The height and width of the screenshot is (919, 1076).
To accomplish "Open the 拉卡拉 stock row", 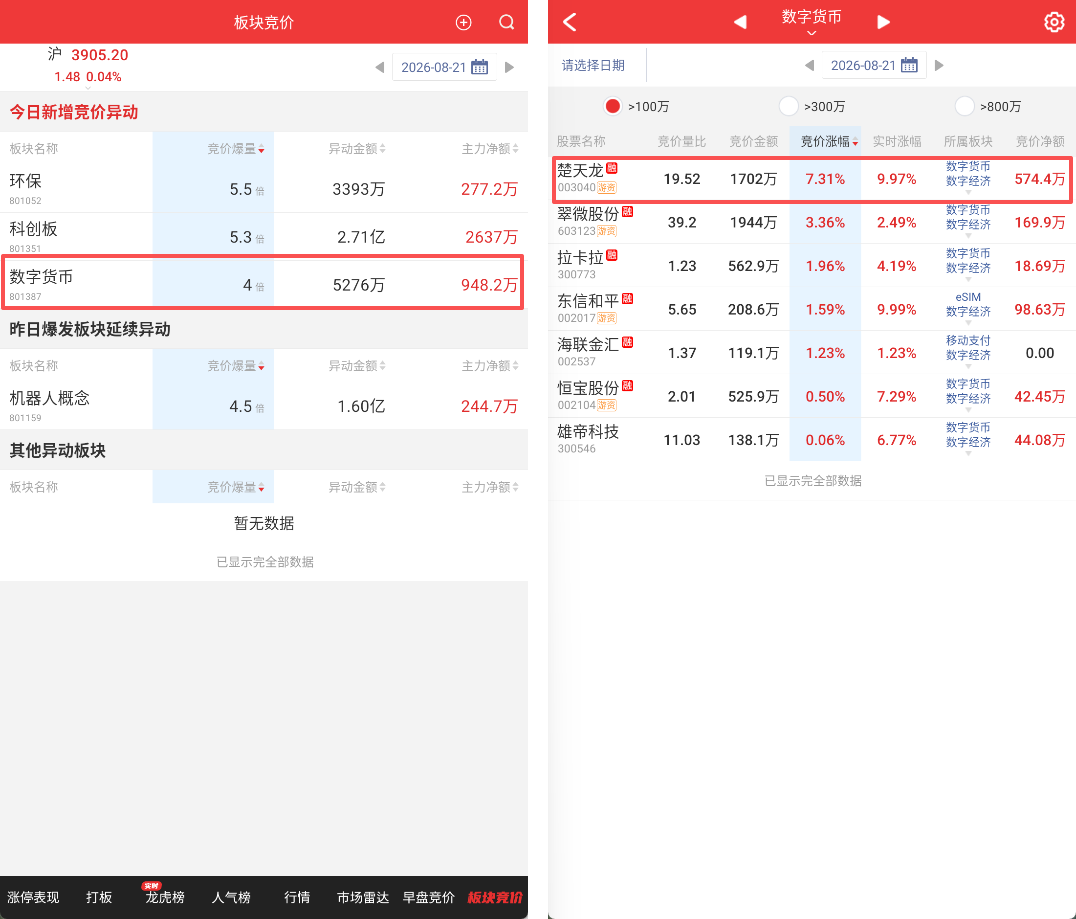I will tap(812, 266).
